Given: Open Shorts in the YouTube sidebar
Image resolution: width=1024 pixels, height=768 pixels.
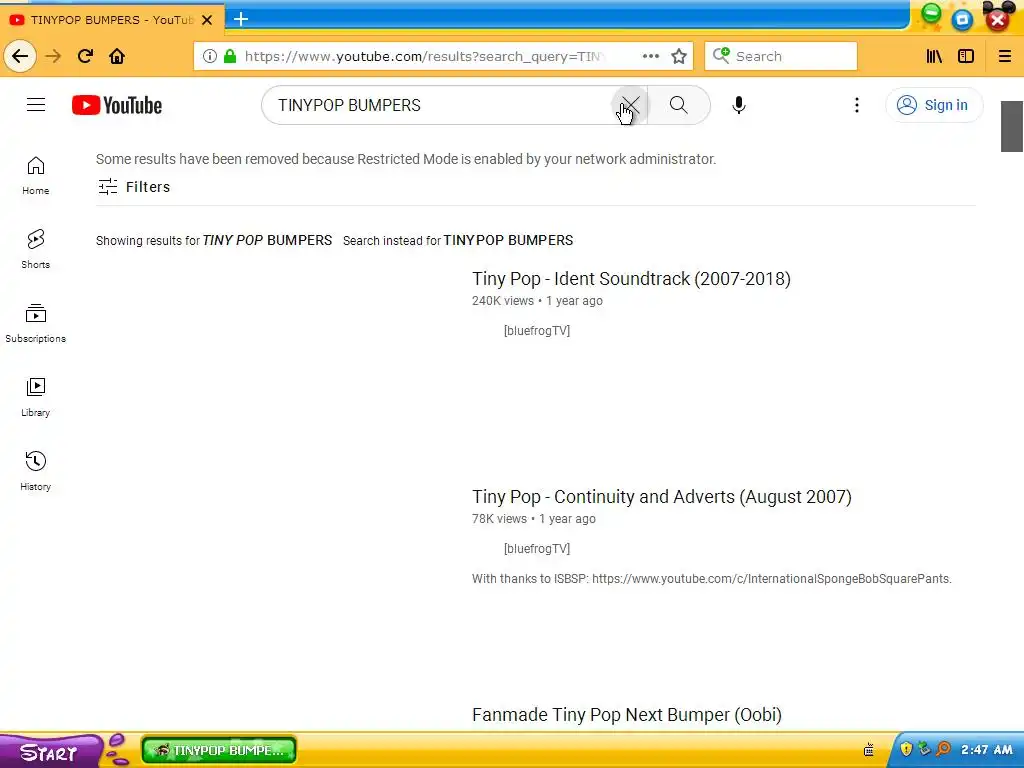Looking at the screenshot, I should (35, 249).
